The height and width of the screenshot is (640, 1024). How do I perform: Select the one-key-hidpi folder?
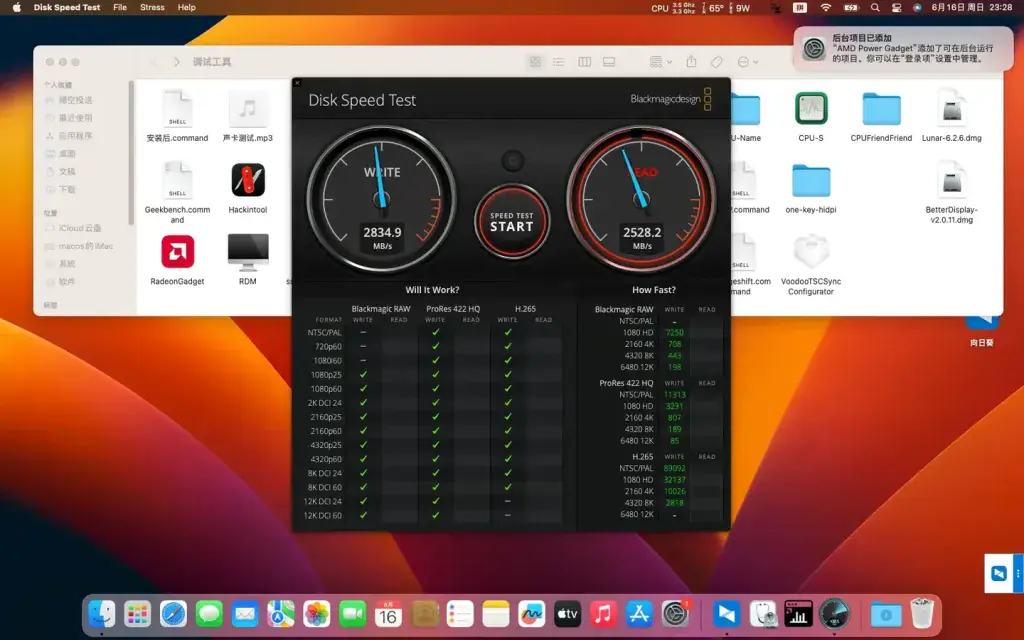point(811,188)
